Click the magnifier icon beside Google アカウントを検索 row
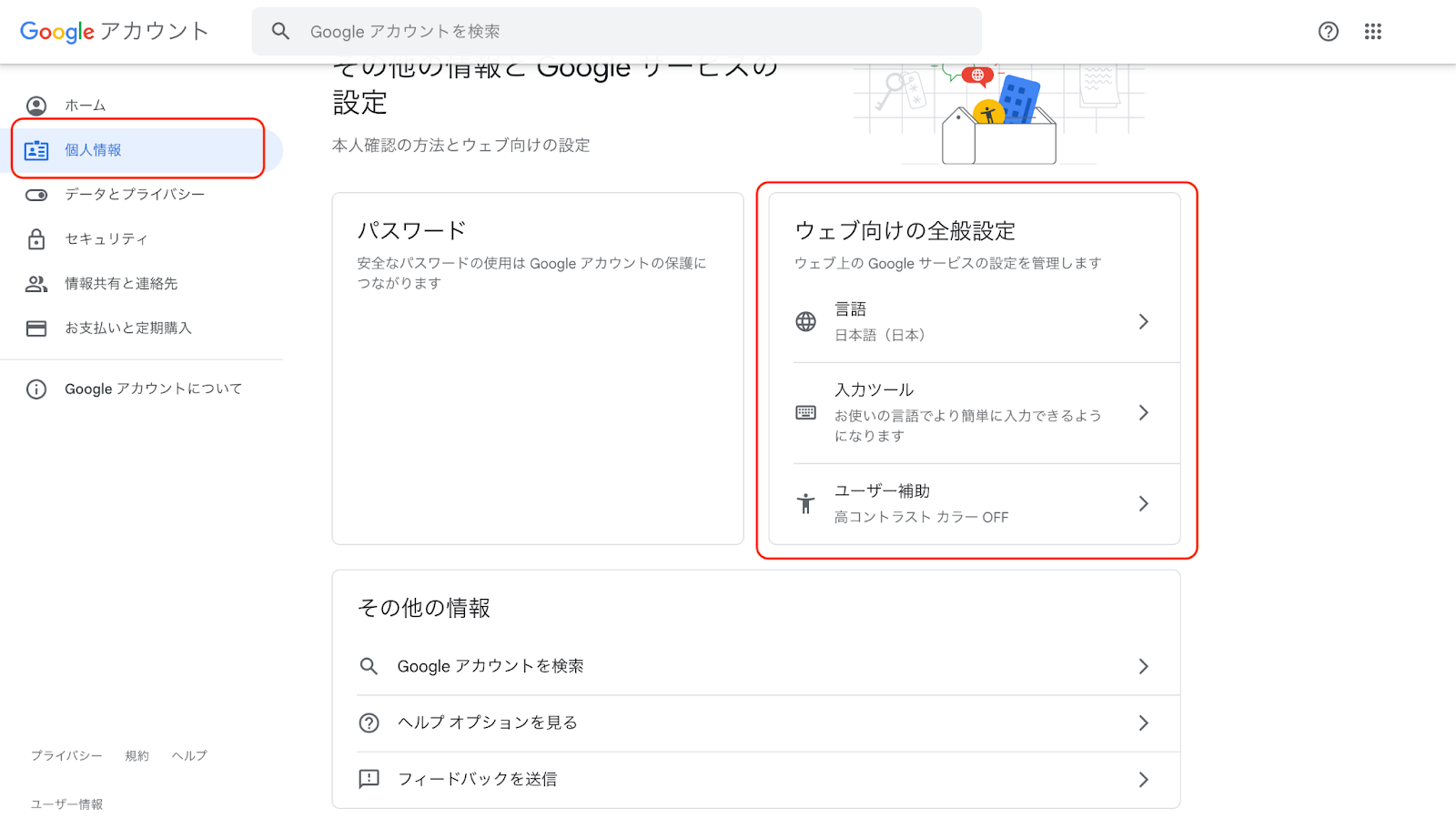1456x829 pixels. (369, 666)
